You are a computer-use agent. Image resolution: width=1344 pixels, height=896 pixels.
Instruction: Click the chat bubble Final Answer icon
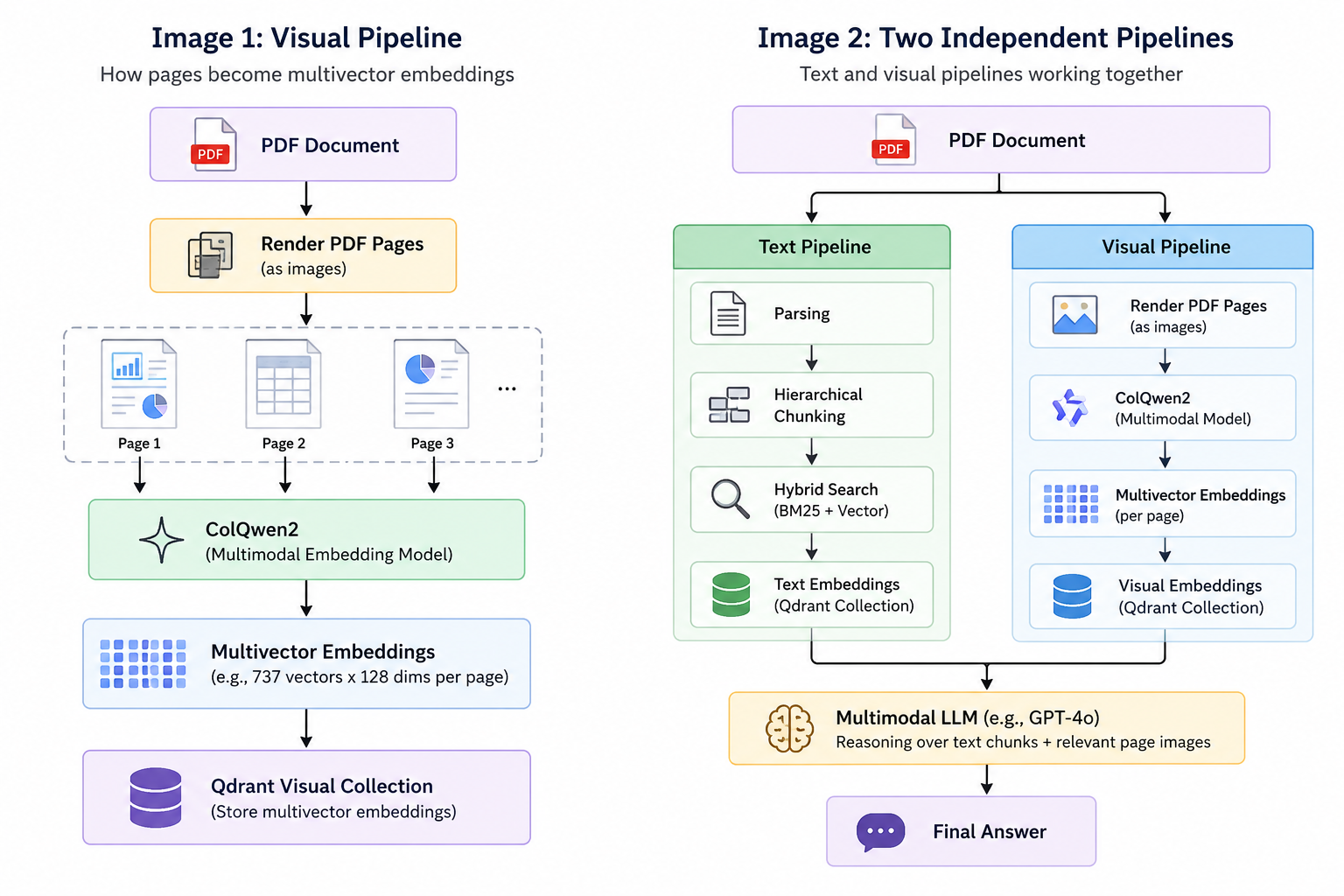881,831
